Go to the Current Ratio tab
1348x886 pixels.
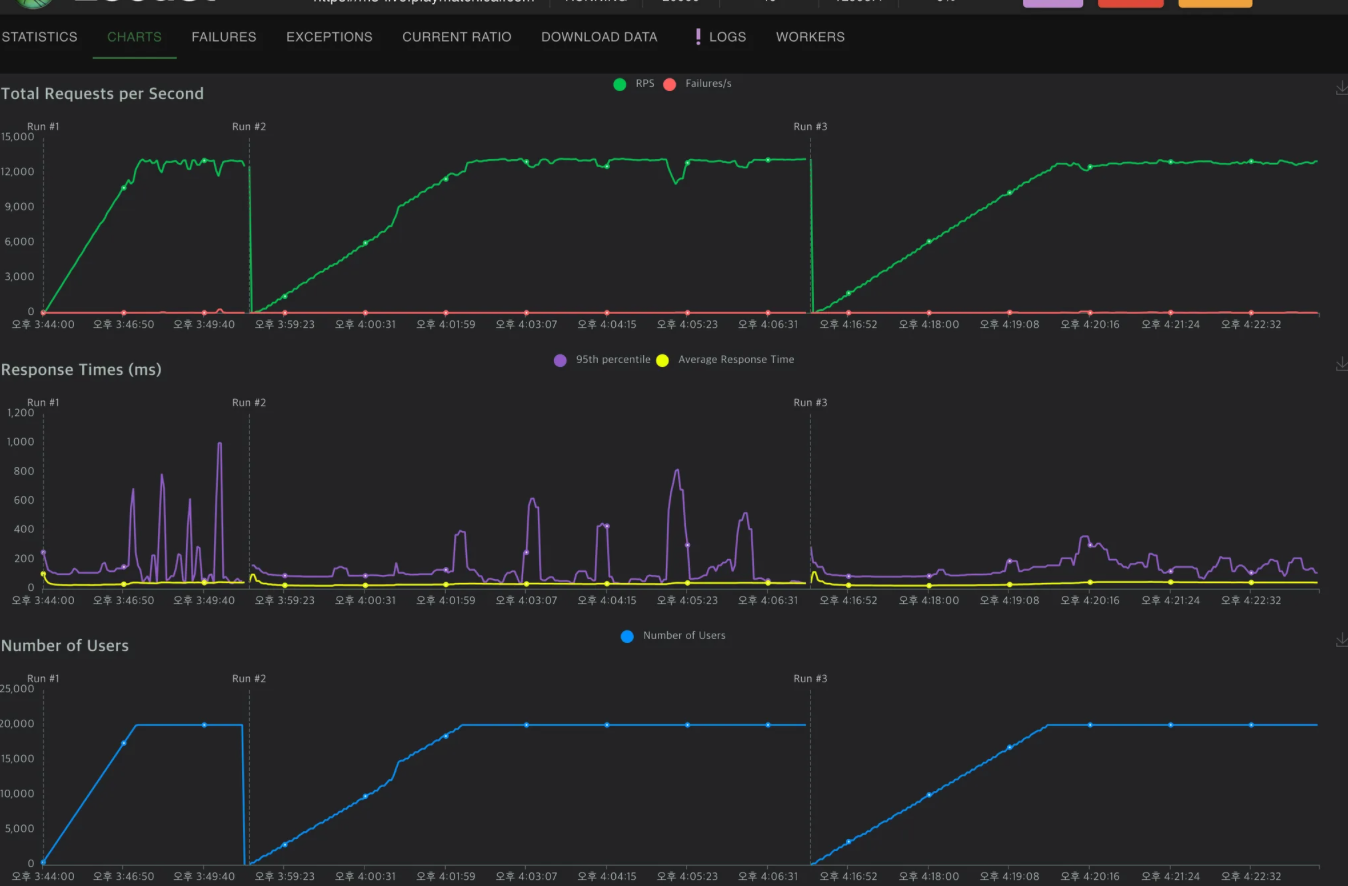point(456,37)
